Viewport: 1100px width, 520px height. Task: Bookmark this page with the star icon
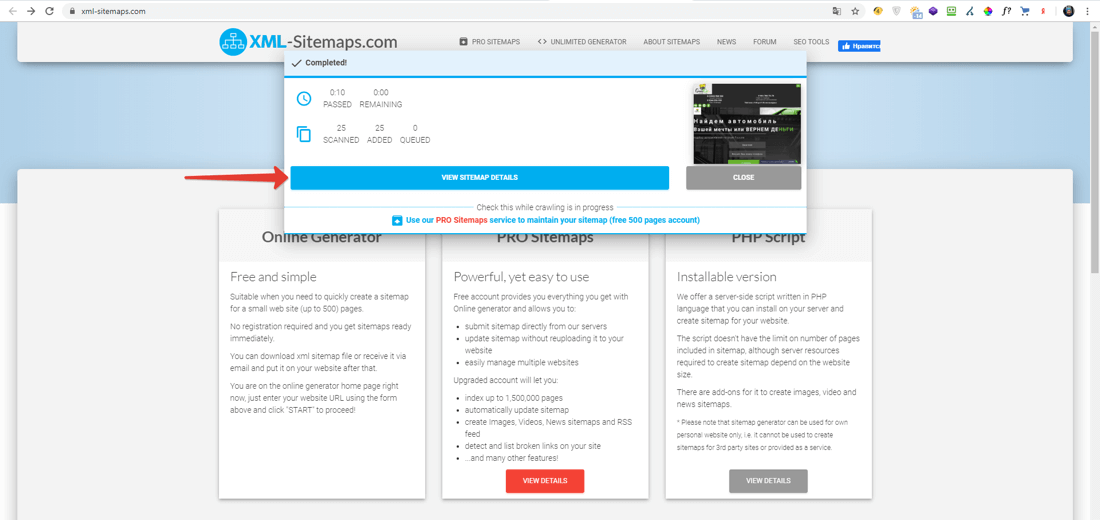(x=855, y=11)
